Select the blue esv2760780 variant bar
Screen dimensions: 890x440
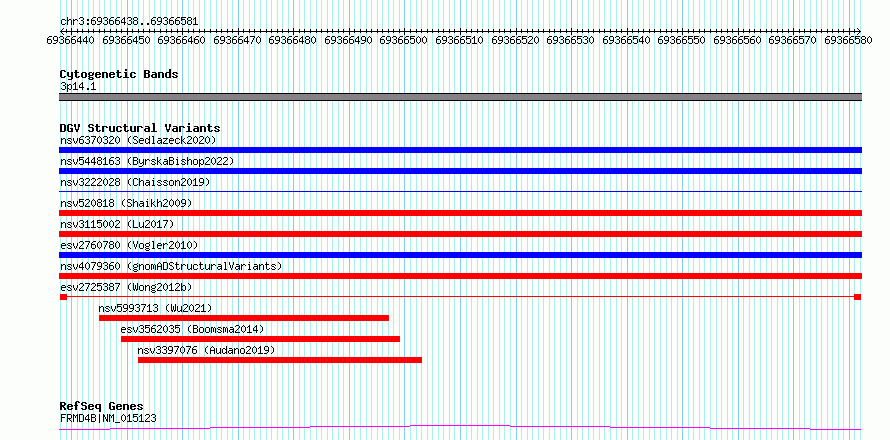click(460, 255)
